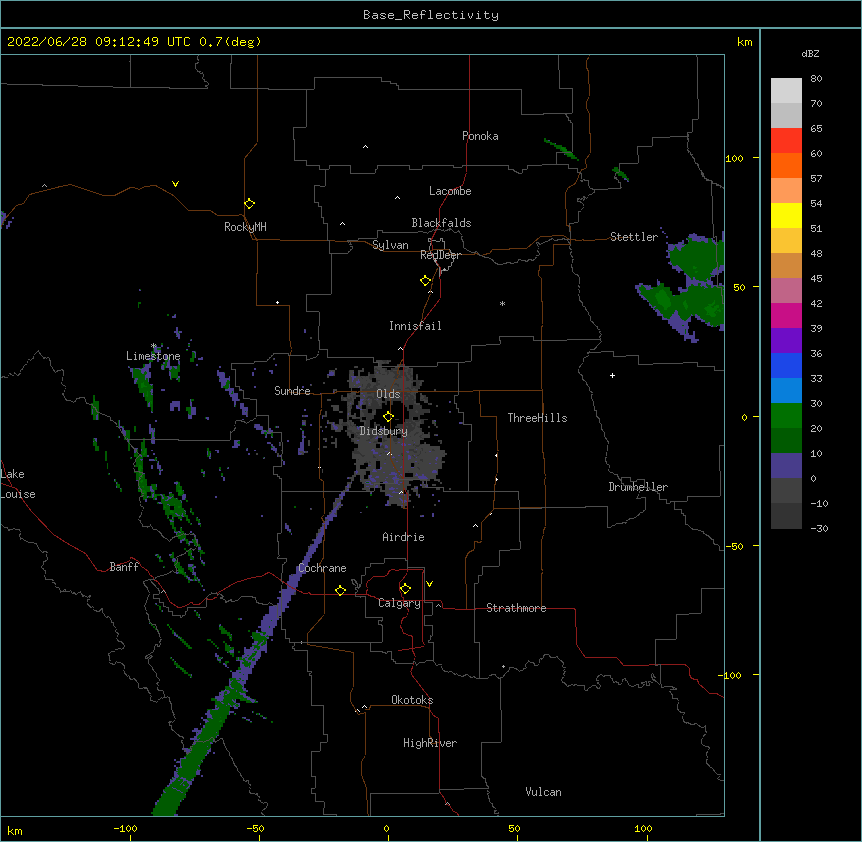Pick the light blue 33-30 dBZ legend swatch

(786, 391)
